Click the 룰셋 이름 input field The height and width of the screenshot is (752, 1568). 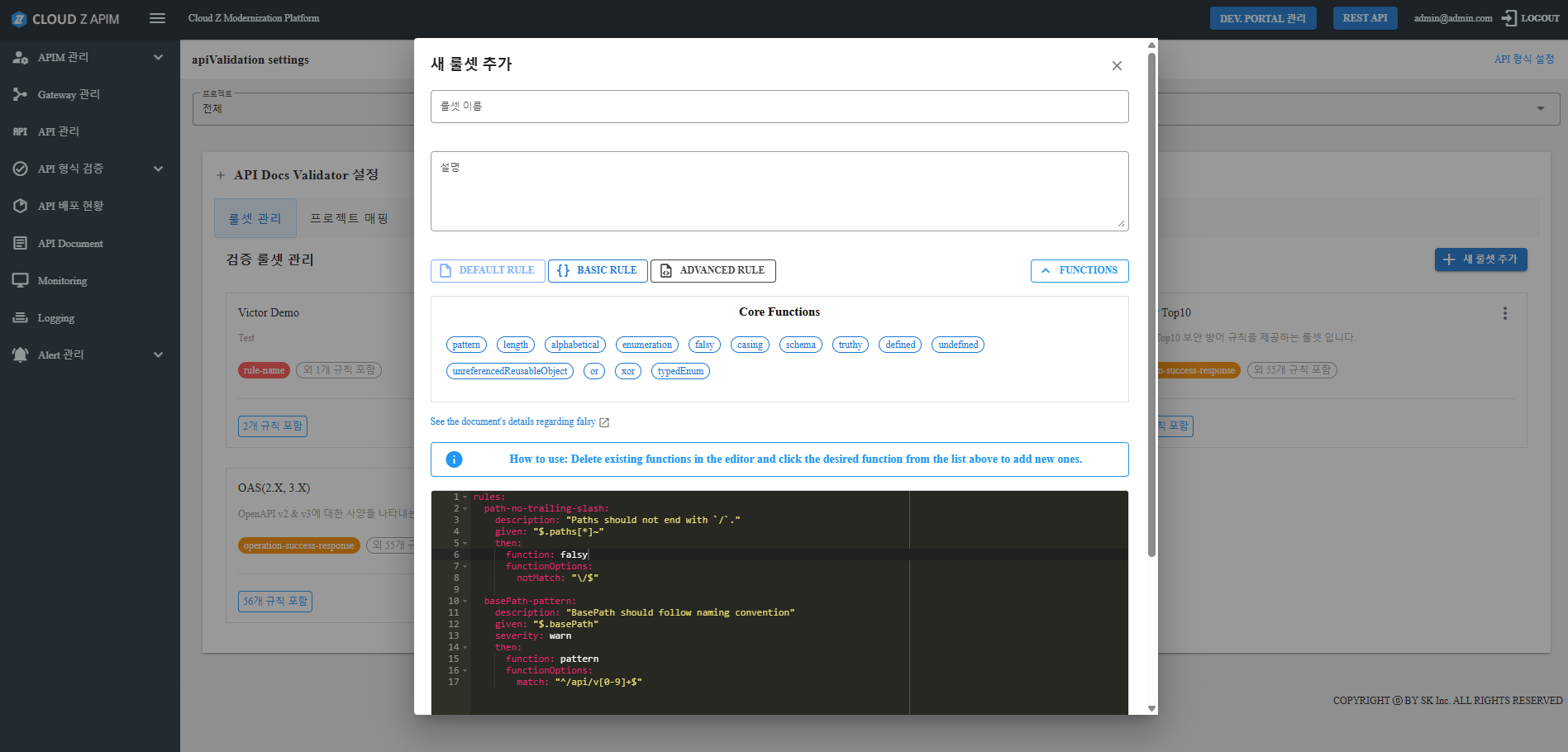(x=779, y=107)
